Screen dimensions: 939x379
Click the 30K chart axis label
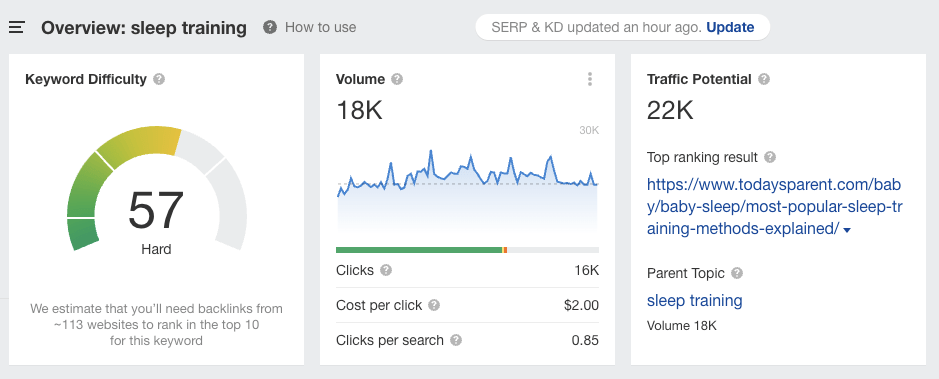(x=589, y=131)
